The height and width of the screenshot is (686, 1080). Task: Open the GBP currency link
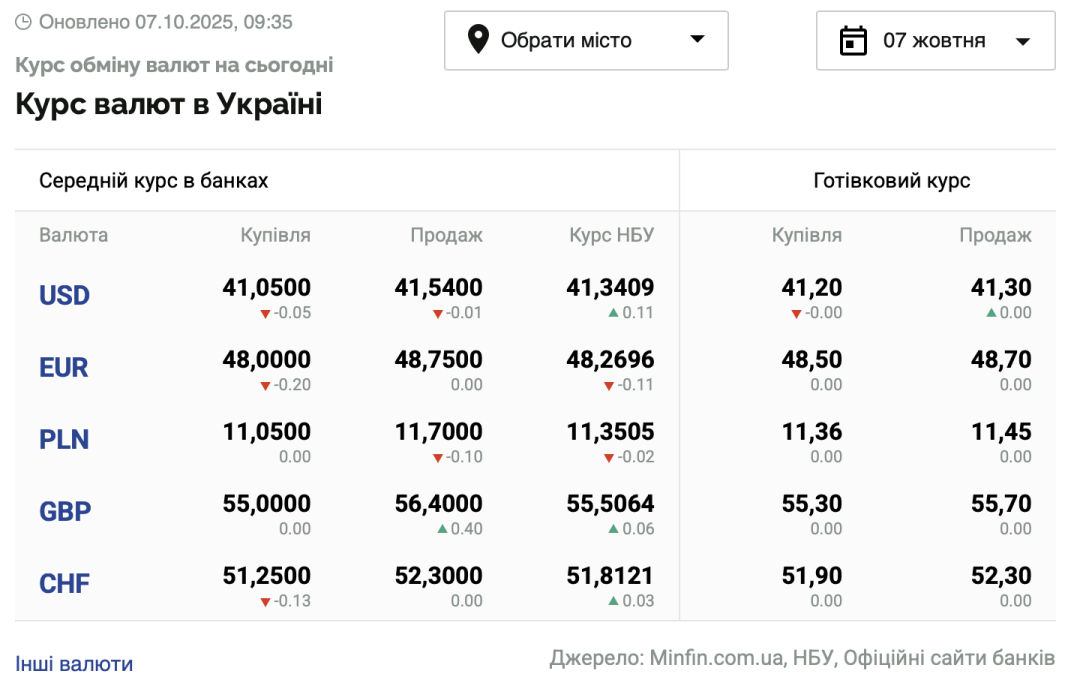[x=65, y=512]
